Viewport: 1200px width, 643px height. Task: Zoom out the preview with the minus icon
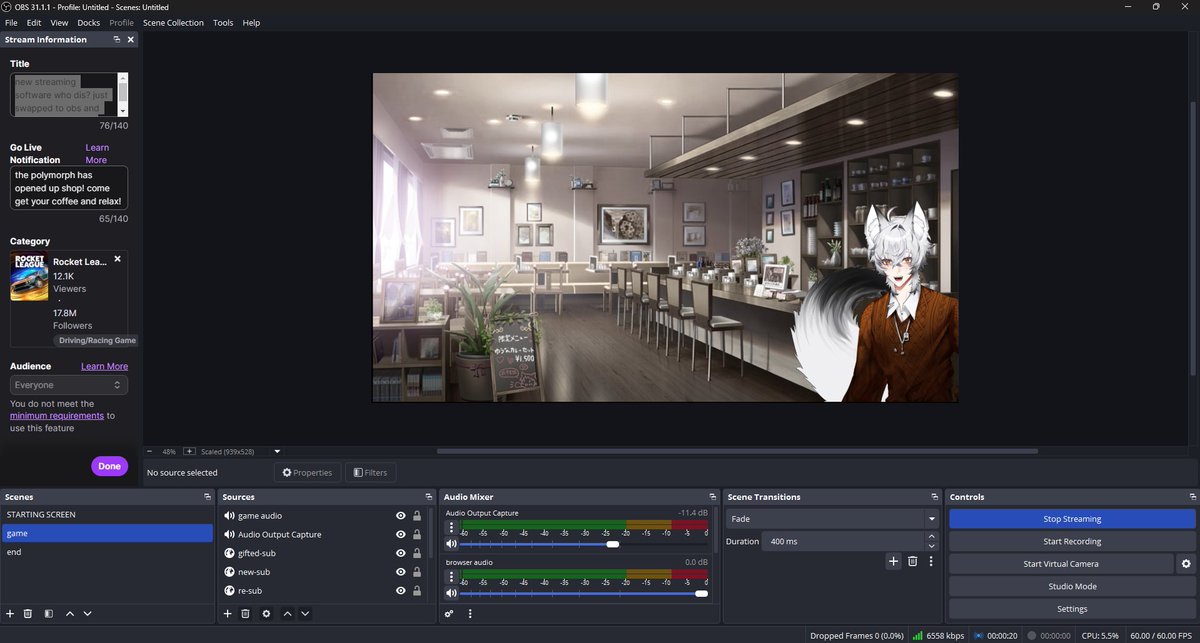tap(150, 451)
